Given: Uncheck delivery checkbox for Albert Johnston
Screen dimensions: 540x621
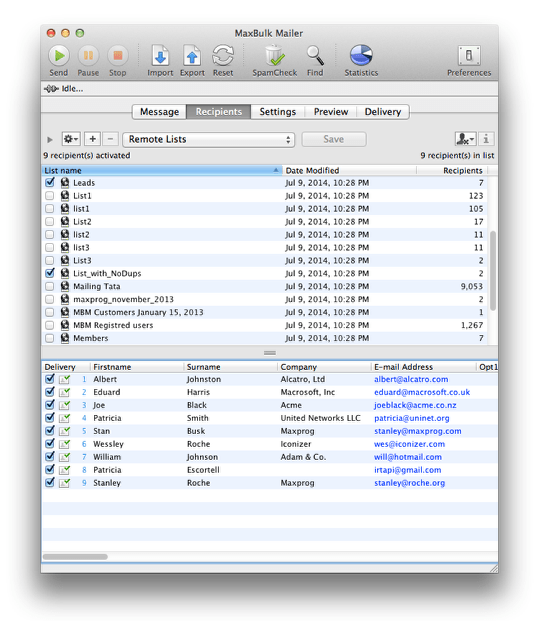Looking at the screenshot, I should pos(50,379).
